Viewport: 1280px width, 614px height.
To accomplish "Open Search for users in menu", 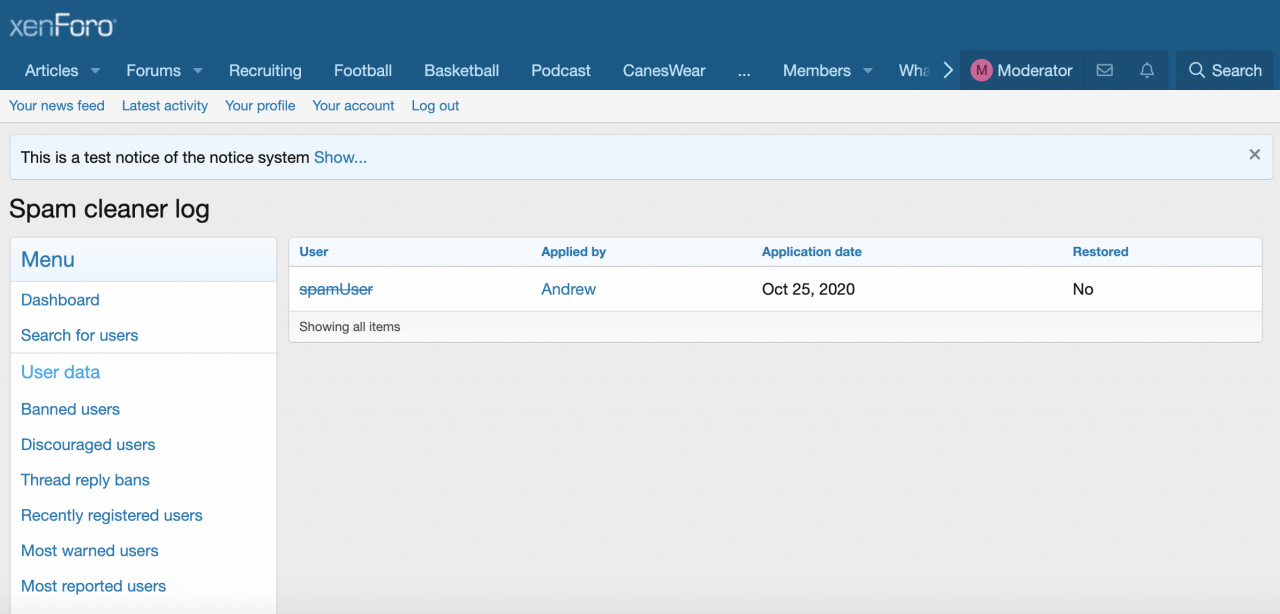I will coord(80,335).
